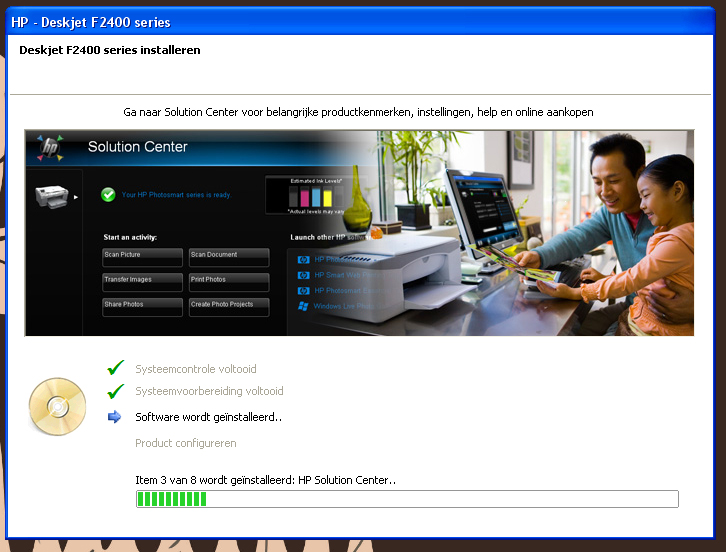Click the green checkmark beside Systeemvoorbereiding voltooid
Screen dimensions: 726x552
coord(116,391)
